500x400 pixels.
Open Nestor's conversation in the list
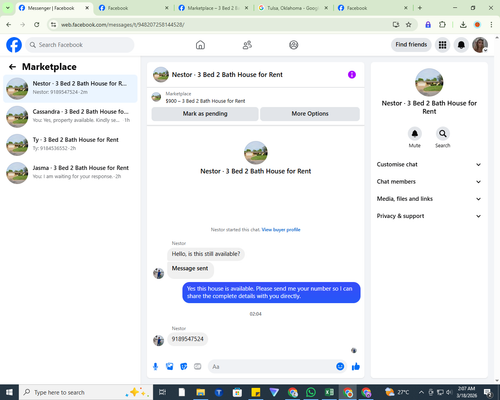(x=70, y=88)
